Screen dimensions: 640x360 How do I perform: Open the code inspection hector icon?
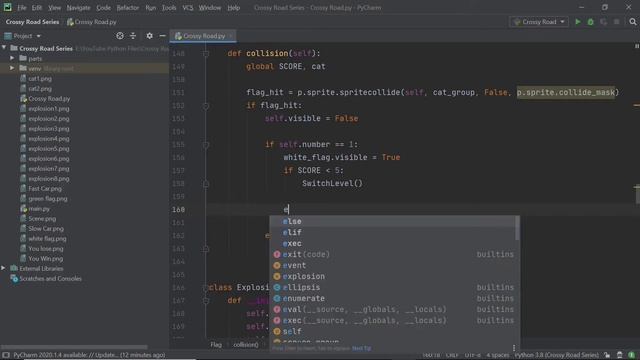[620, 355]
